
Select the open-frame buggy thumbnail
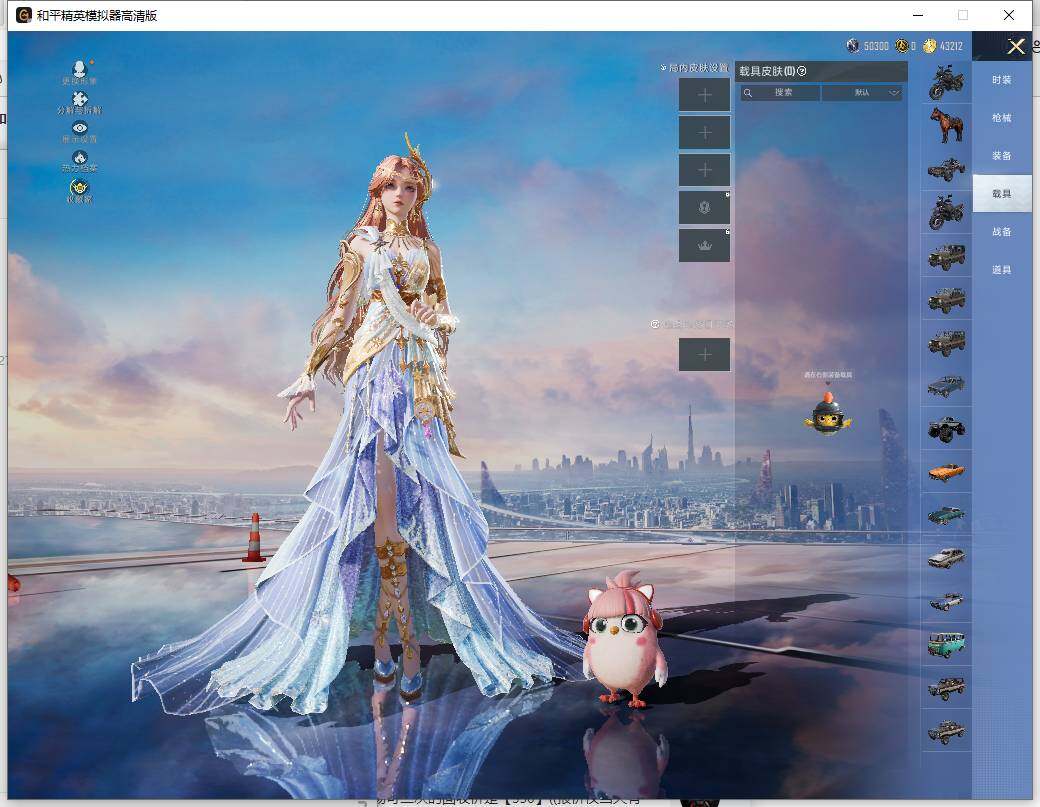(946, 168)
